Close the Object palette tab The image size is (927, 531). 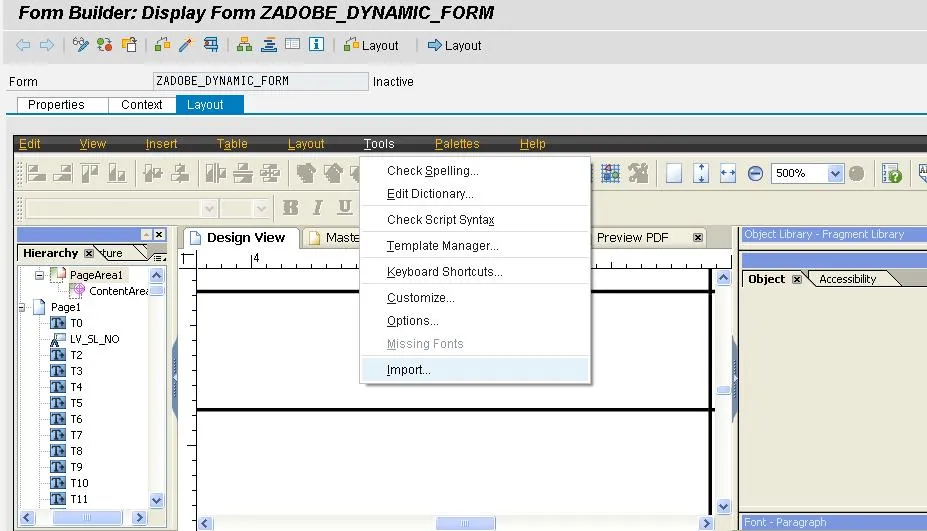[797, 279]
